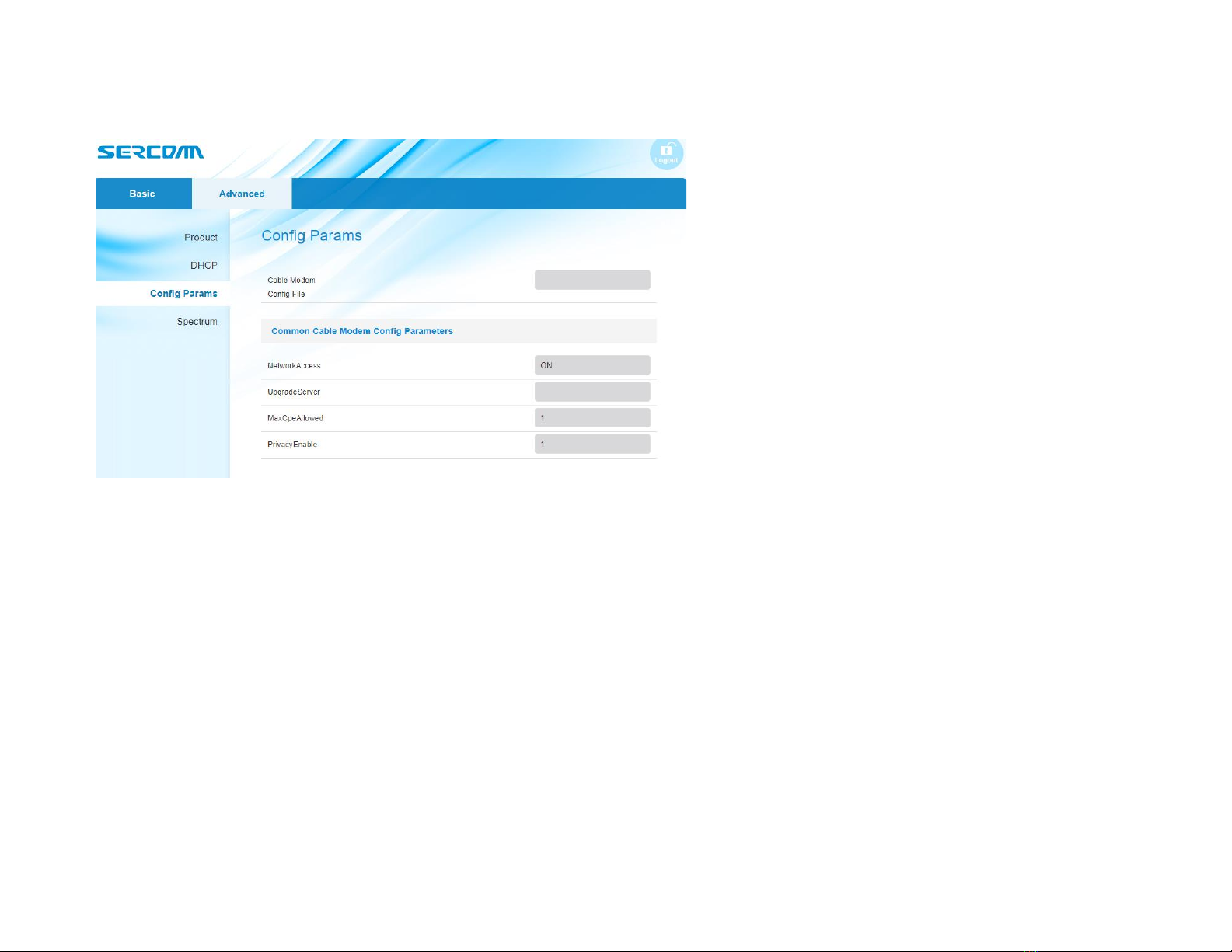Click the UpgradeServer label text
Screen dimensions: 1232x952
pyautogui.click(x=294, y=392)
